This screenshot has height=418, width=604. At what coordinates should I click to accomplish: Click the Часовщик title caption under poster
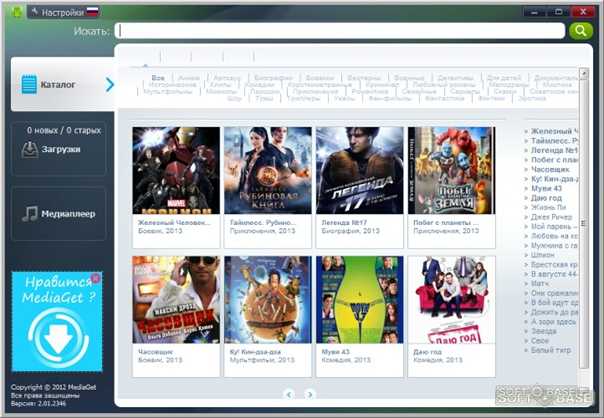tap(156, 352)
